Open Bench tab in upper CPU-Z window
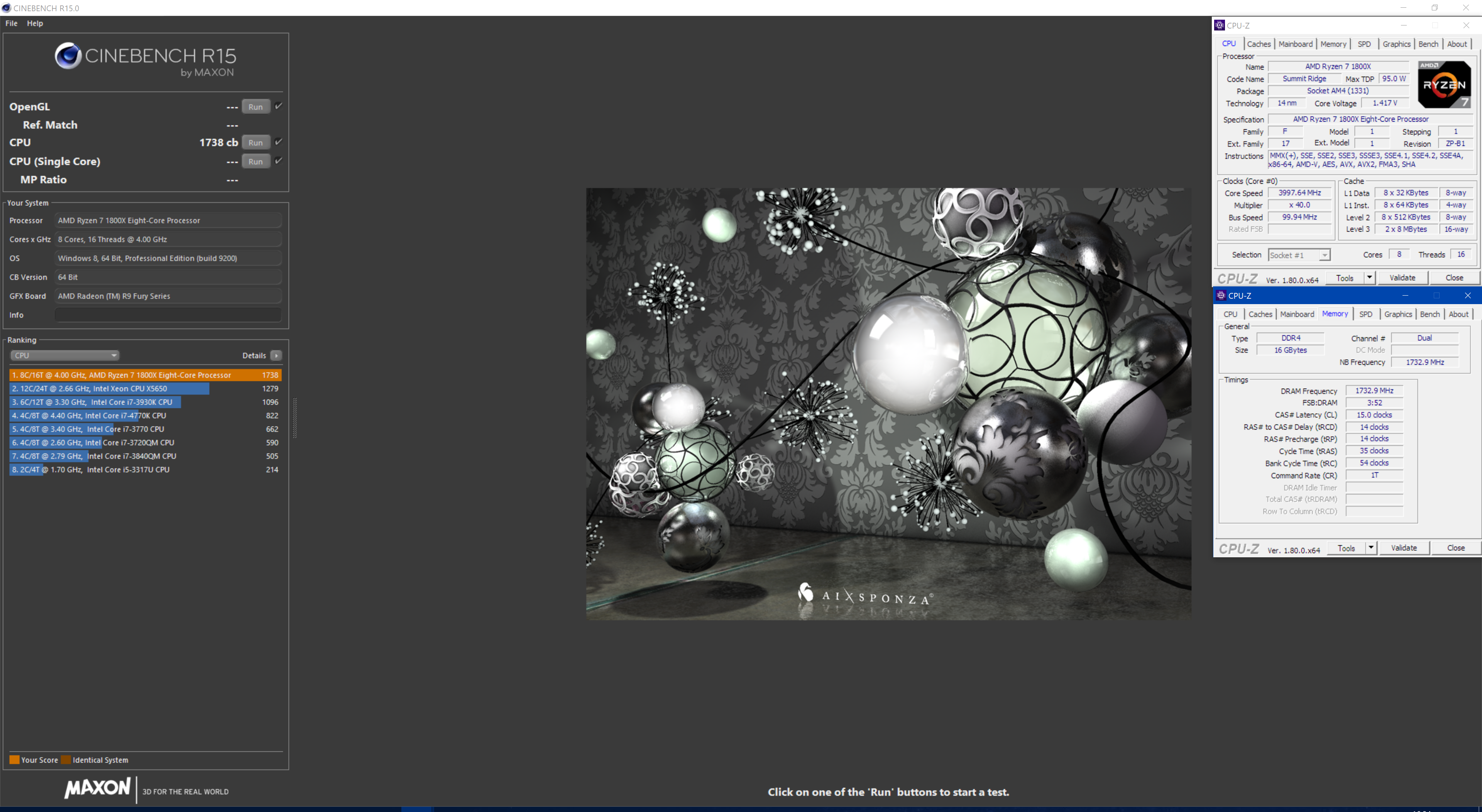This screenshot has height=812, width=1482. pos(1428,44)
